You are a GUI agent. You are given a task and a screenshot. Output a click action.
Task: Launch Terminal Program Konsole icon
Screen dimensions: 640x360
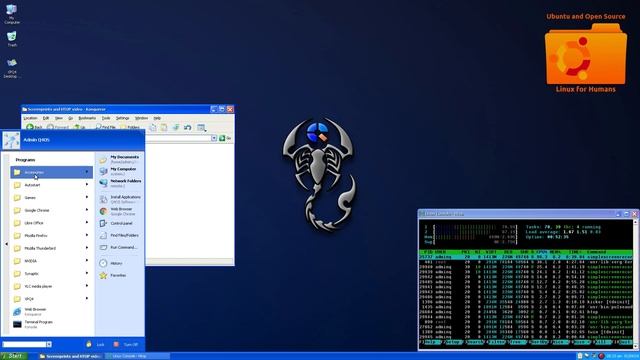point(17,324)
